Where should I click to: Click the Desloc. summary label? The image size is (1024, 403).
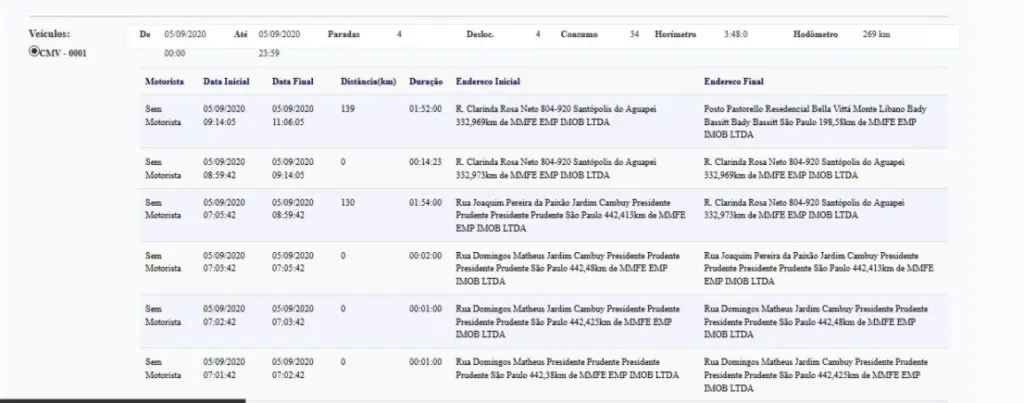(480, 34)
